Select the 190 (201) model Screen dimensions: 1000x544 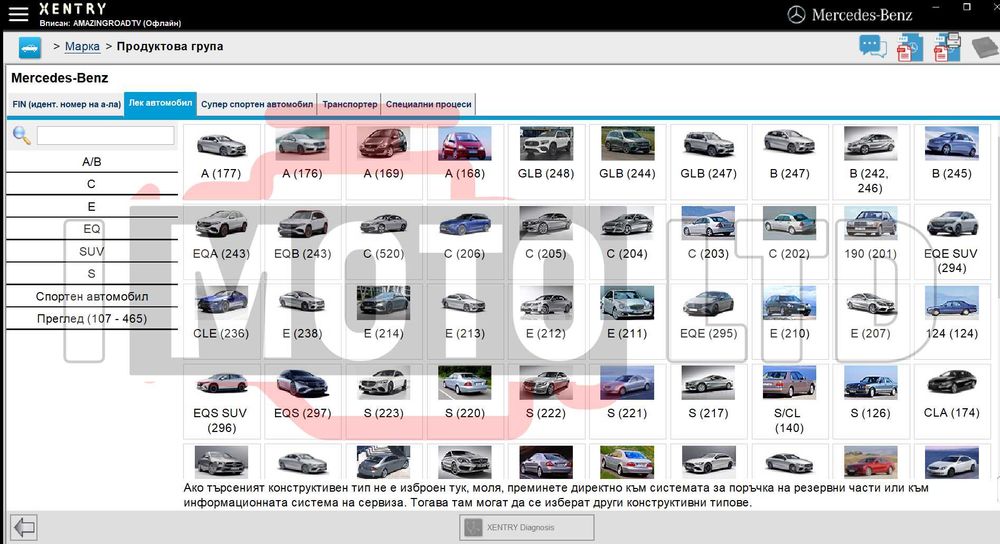click(871, 242)
